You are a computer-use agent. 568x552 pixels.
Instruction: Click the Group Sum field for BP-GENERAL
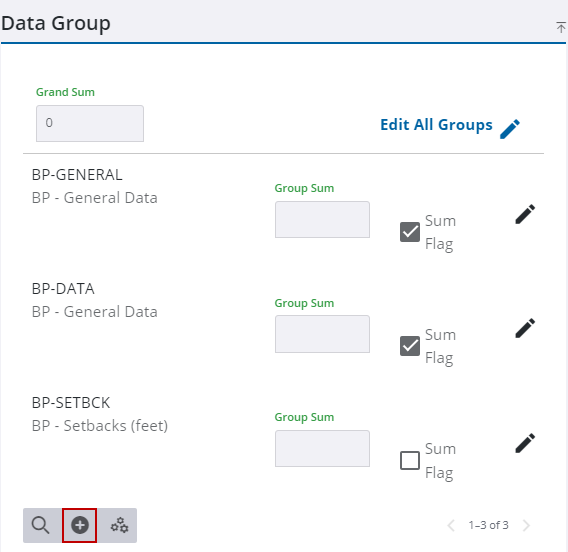tap(322, 219)
